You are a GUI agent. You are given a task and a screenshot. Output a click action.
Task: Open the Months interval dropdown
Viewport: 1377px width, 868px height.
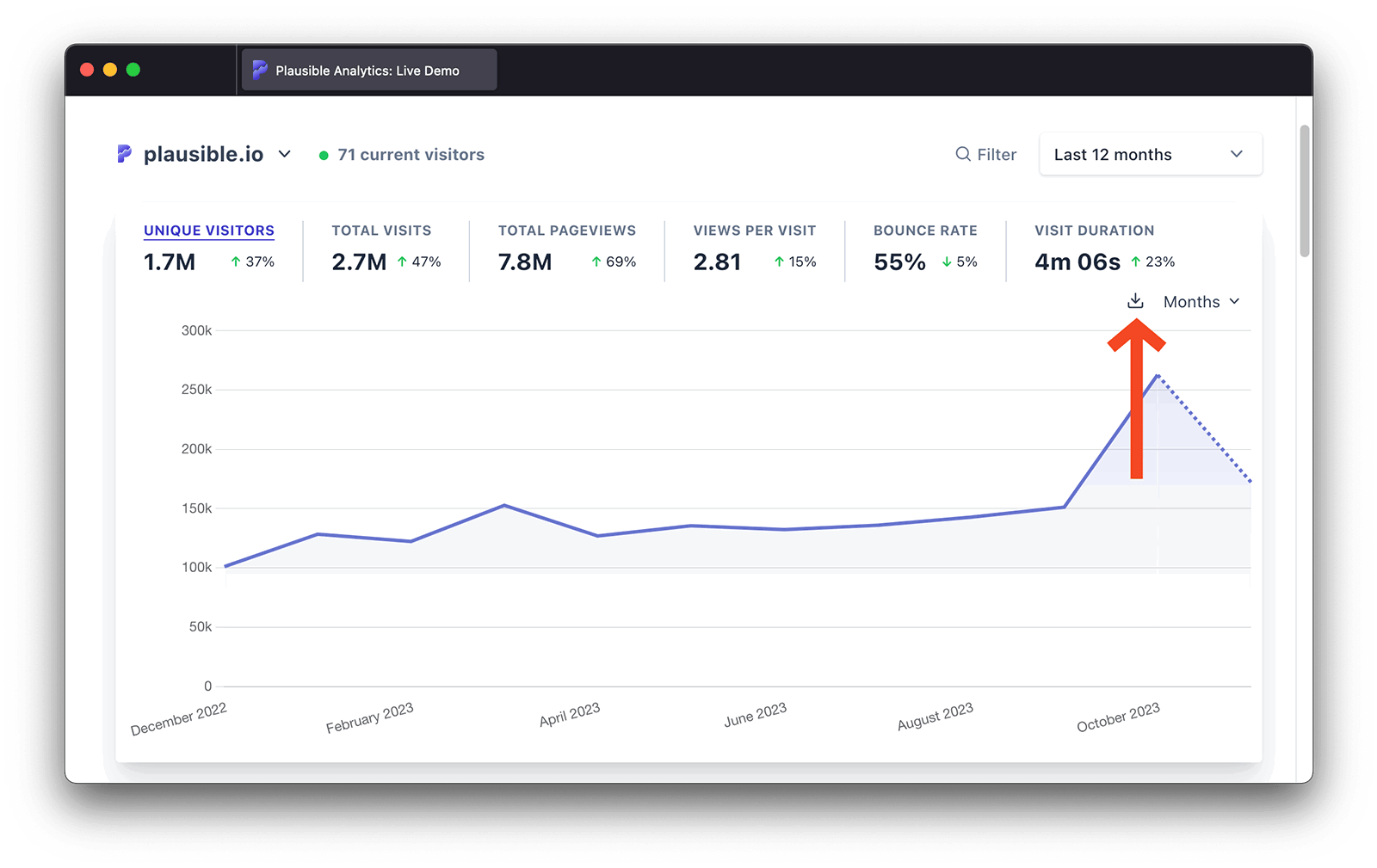tap(1201, 301)
